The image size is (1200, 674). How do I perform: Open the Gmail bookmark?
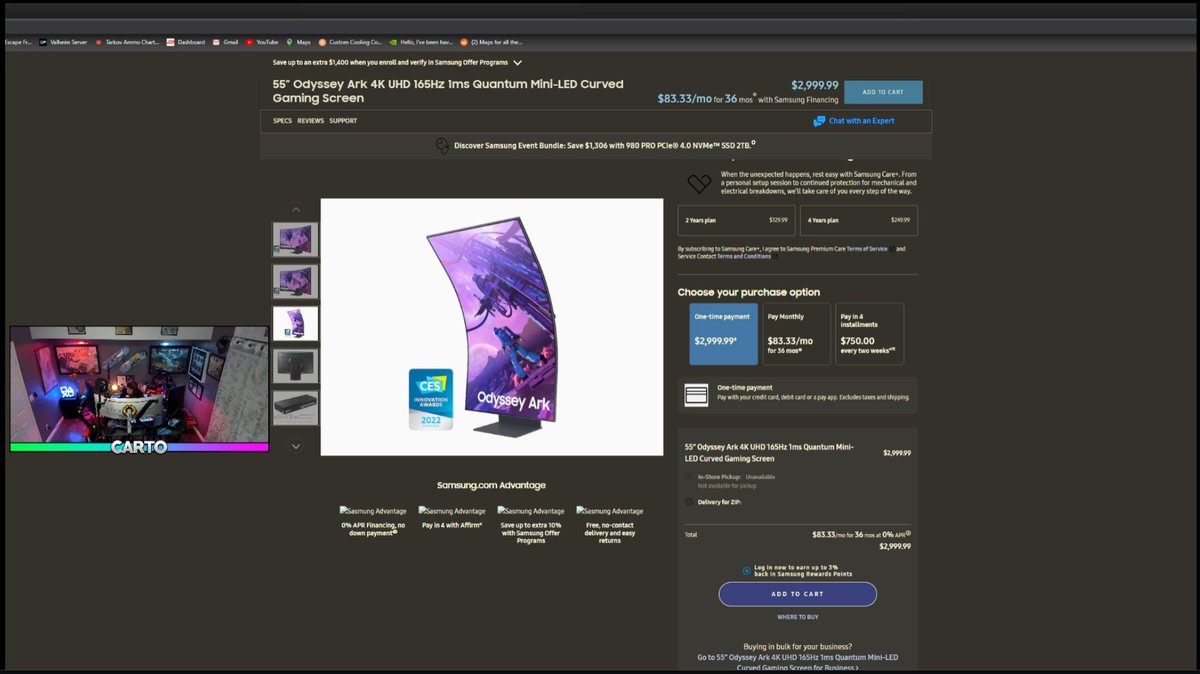click(225, 42)
